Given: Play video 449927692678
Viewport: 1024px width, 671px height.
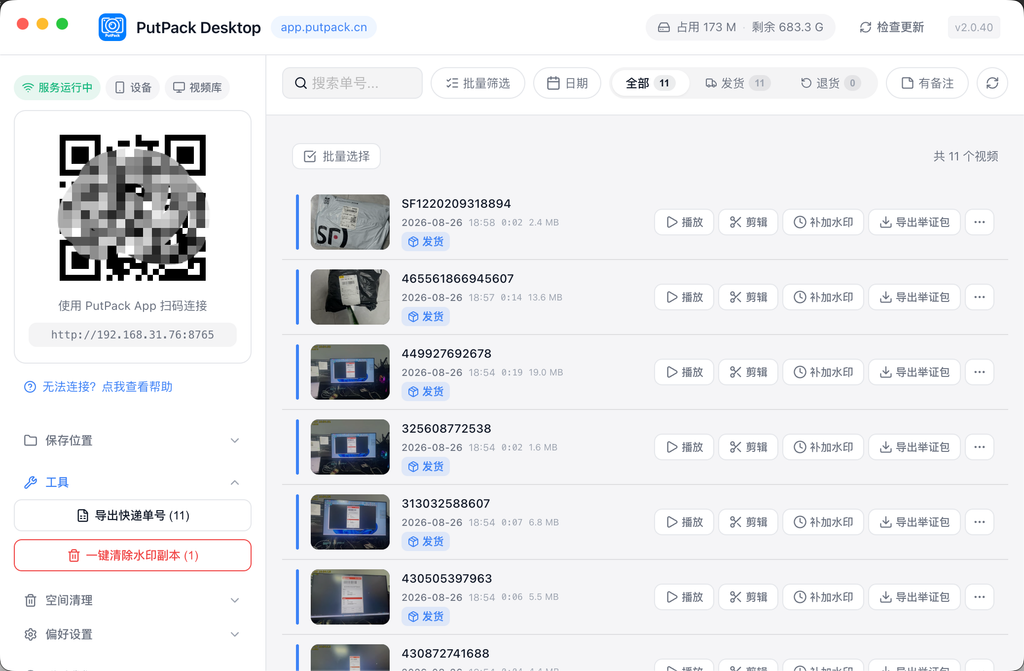Looking at the screenshot, I should coord(684,372).
